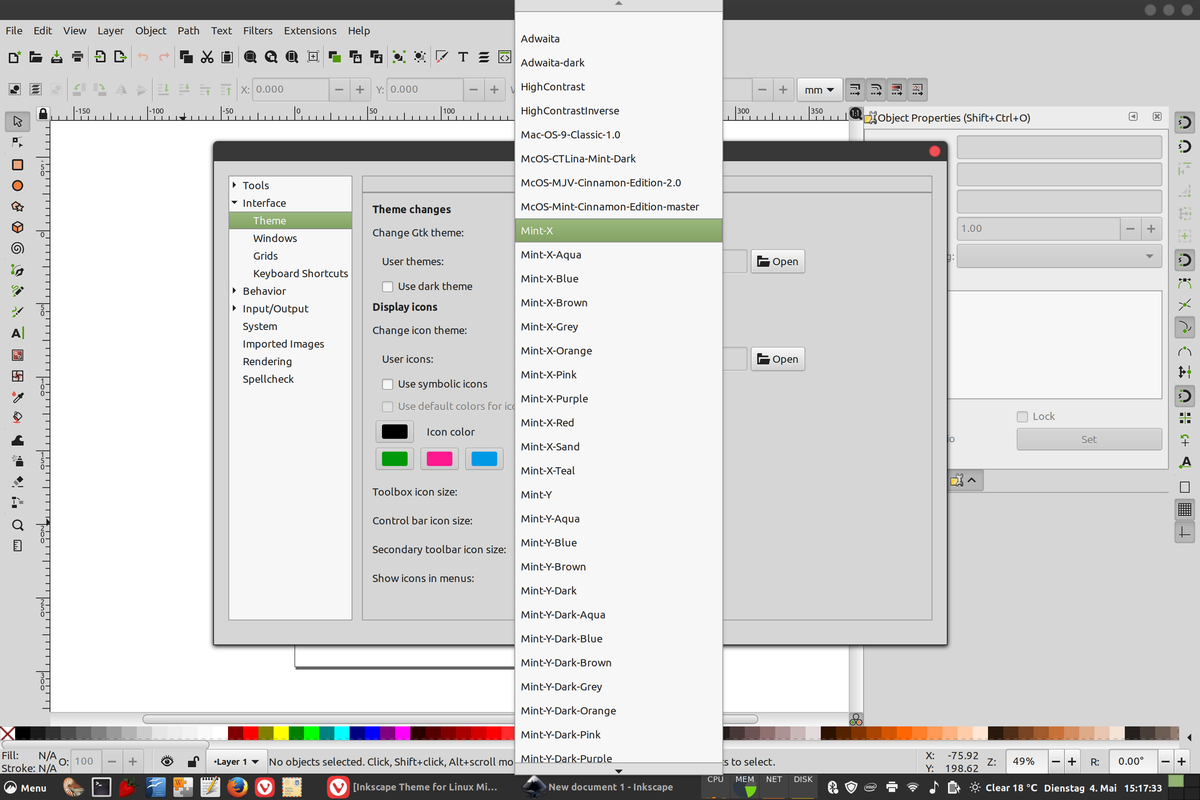Open the Spellcheck preferences page

268,379
